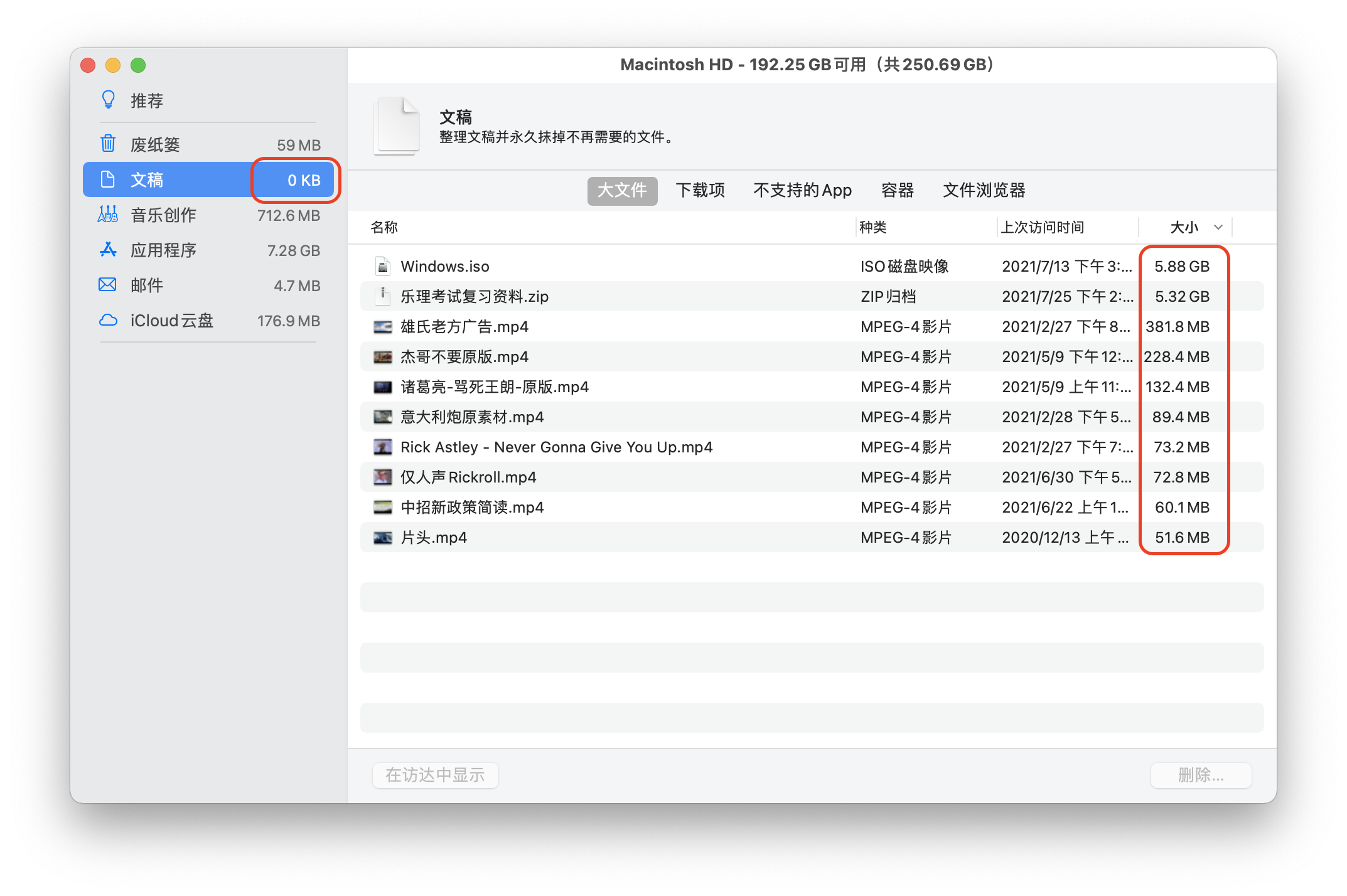The width and height of the screenshot is (1347, 896).
Task: Click the 在访达中显示 button
Action: click(x=435, y=775)
